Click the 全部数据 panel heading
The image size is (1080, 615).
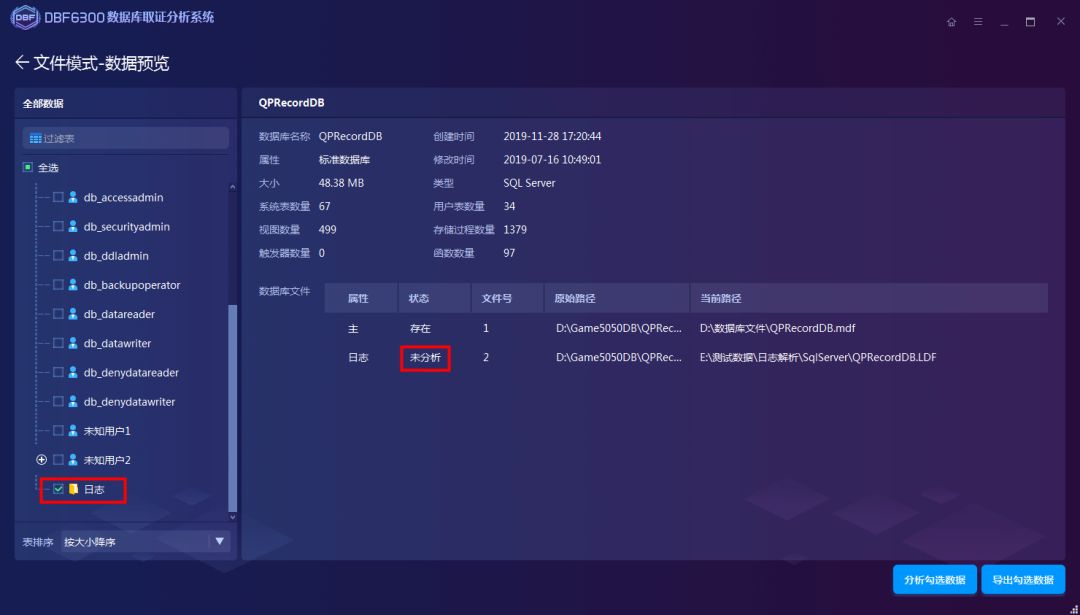coord(43,103)
